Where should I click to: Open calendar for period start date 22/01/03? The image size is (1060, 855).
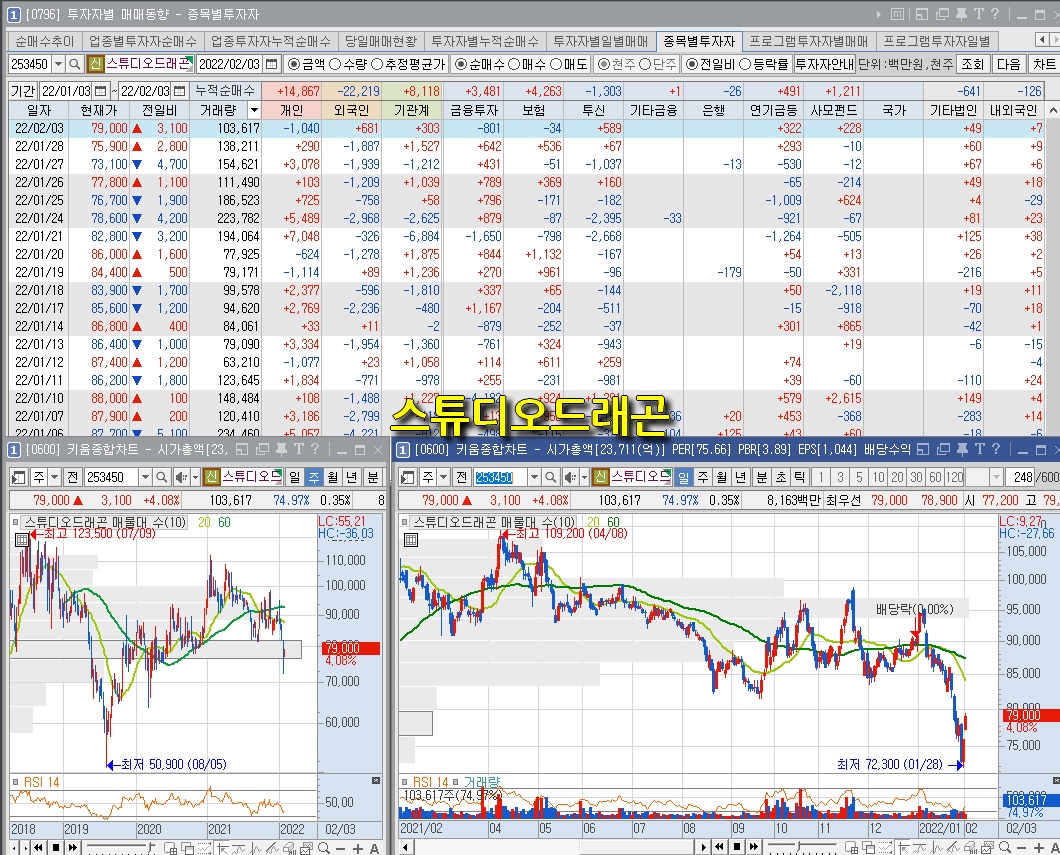click(101, 91)
